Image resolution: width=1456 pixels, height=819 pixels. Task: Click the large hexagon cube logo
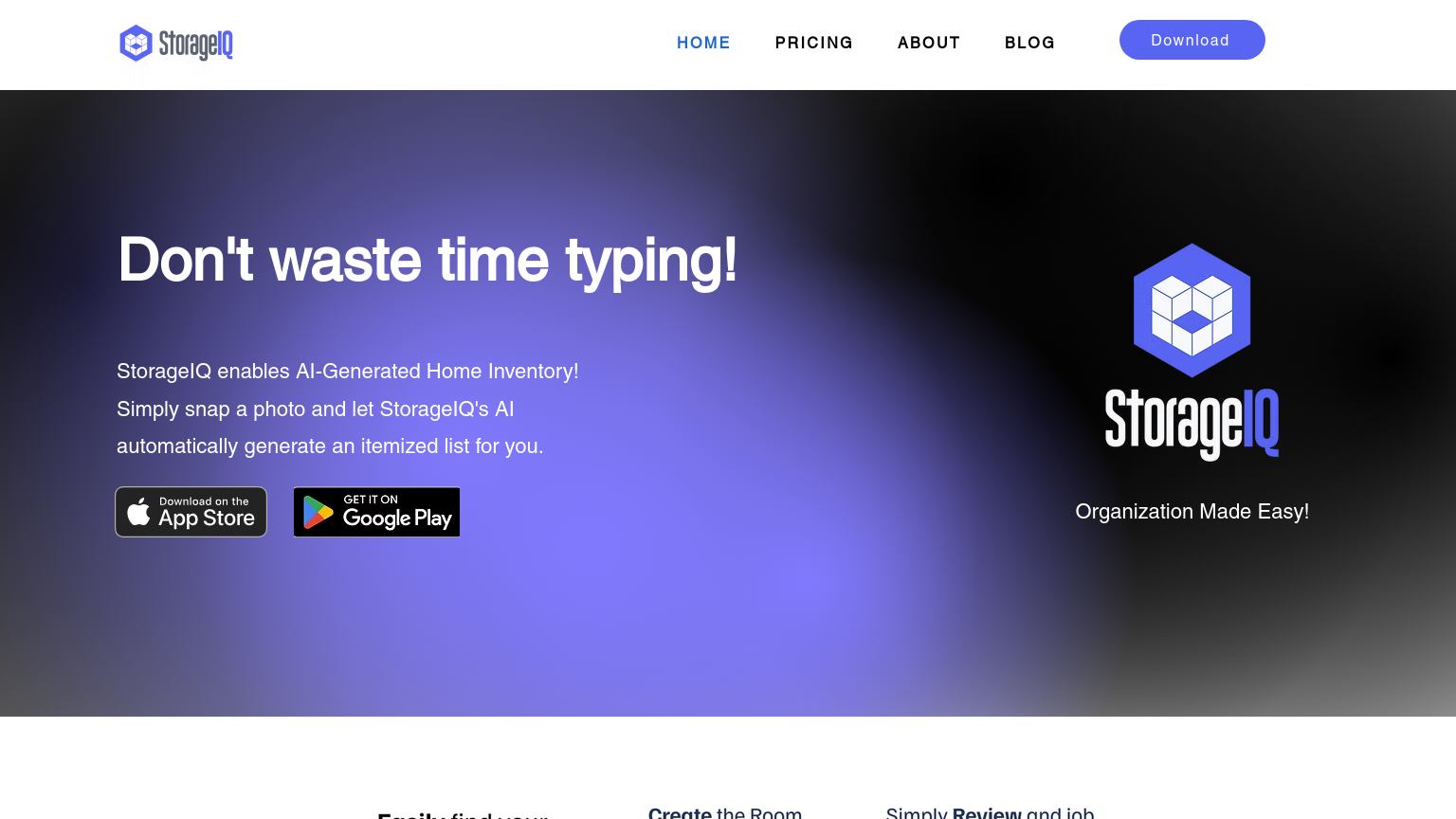click(1192, 311)
